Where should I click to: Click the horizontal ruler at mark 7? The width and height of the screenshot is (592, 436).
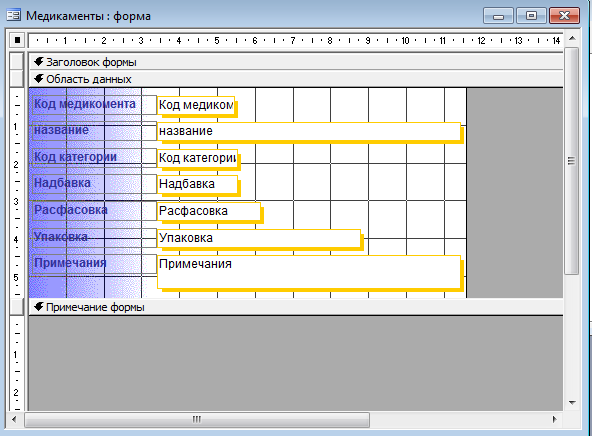point(293,40)
